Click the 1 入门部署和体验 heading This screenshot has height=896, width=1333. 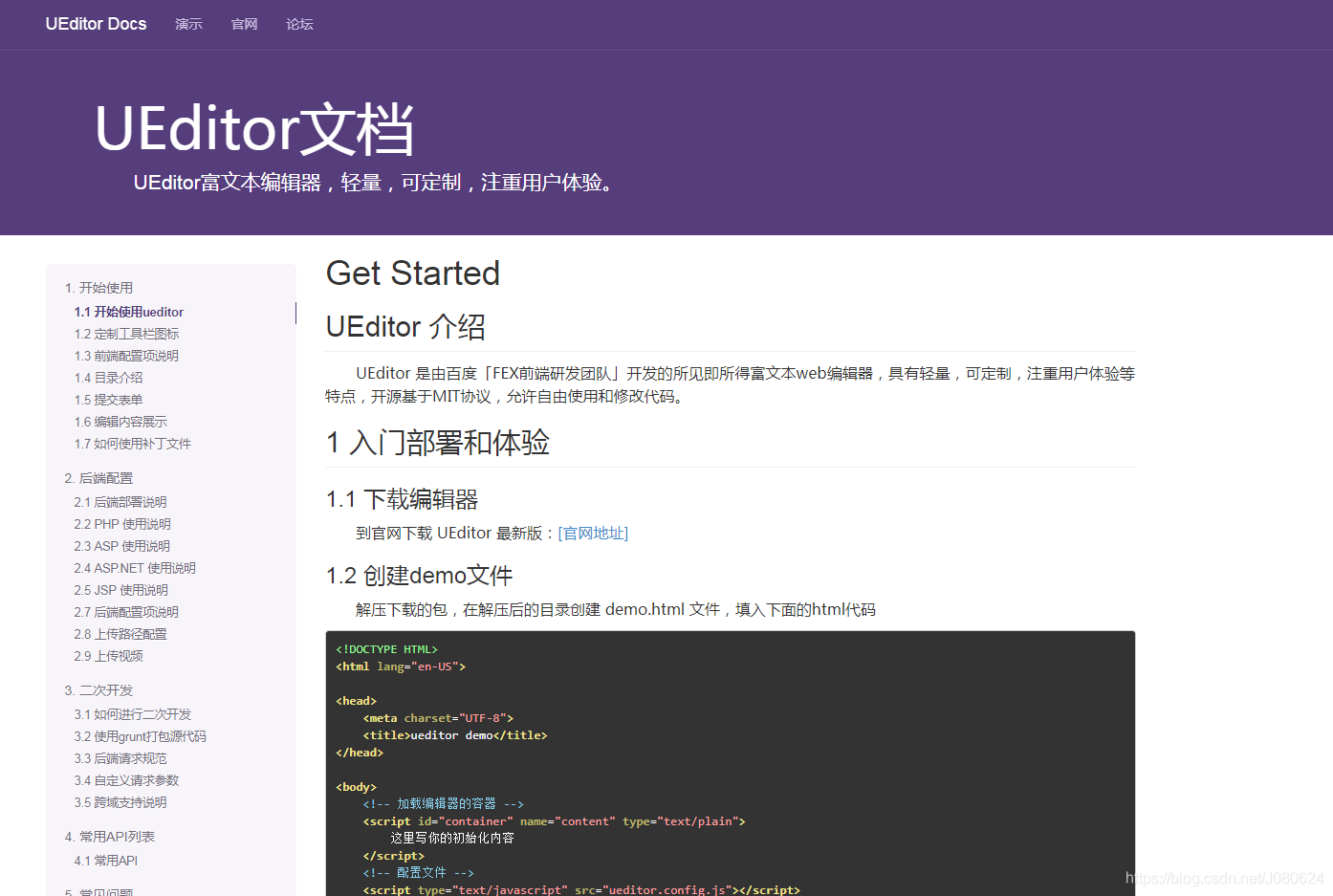click(x=438, y=443)
